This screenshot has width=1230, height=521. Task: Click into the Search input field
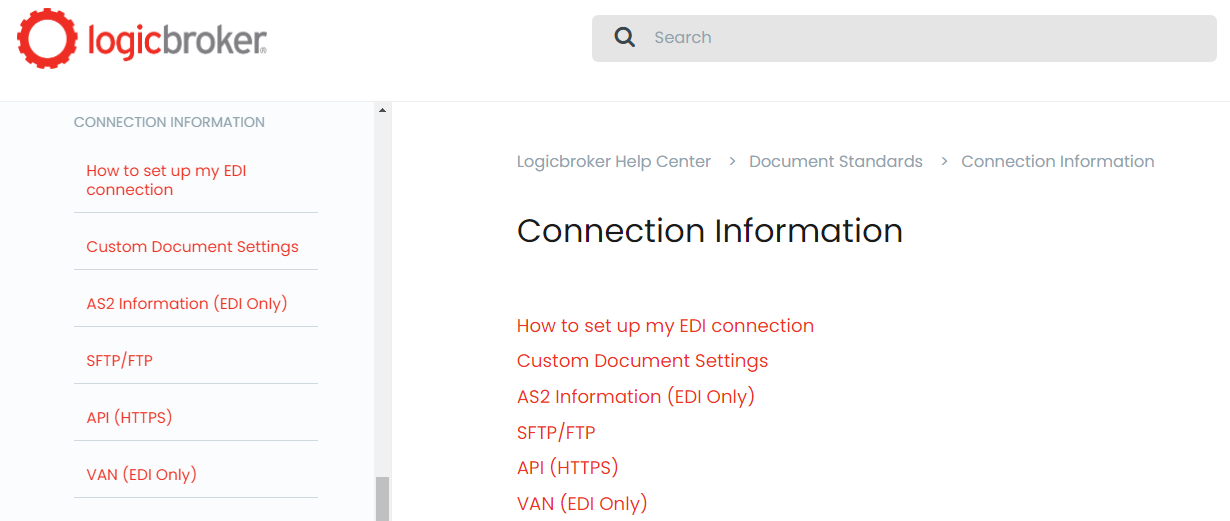point(904,38)
